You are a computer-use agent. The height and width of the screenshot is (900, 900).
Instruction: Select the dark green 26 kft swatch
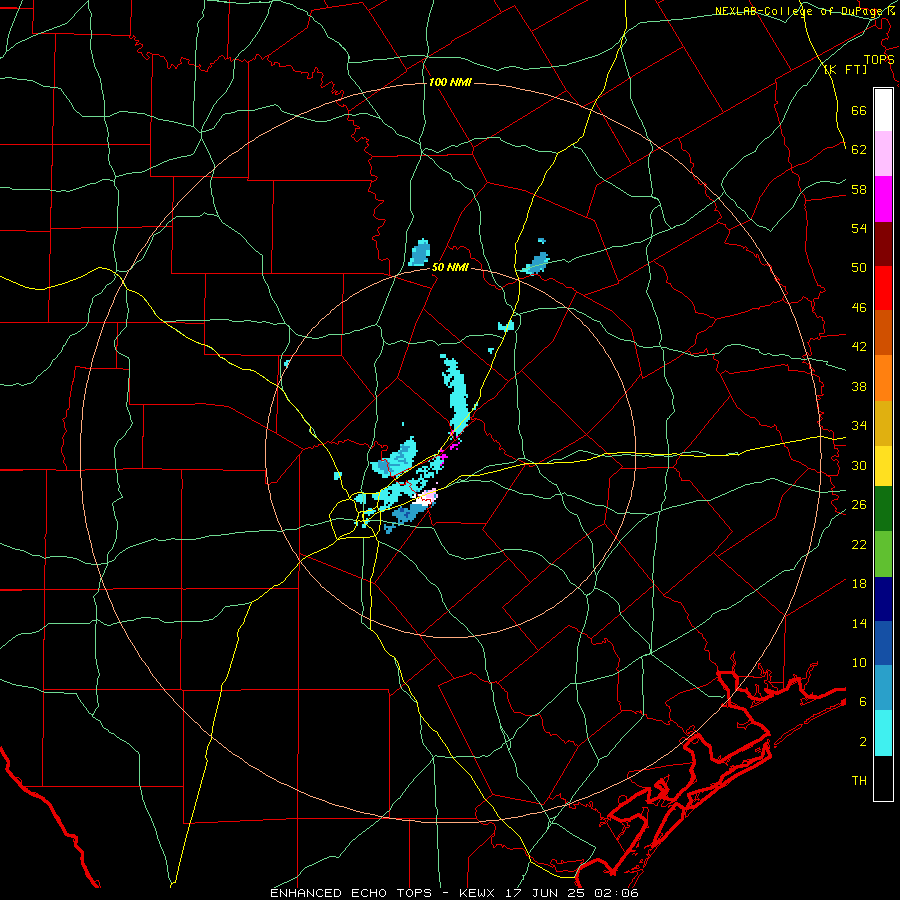coord(883,509)
